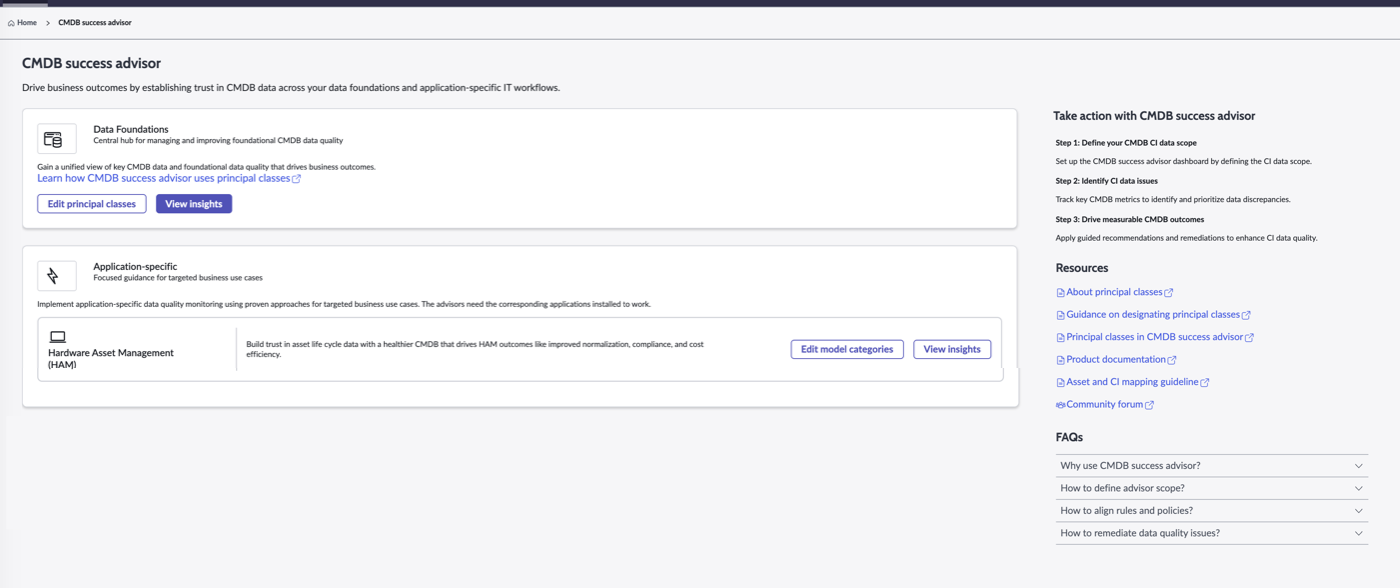
Task: Click external-link icon after Learn how link
Action: click(x=297, y=179)
